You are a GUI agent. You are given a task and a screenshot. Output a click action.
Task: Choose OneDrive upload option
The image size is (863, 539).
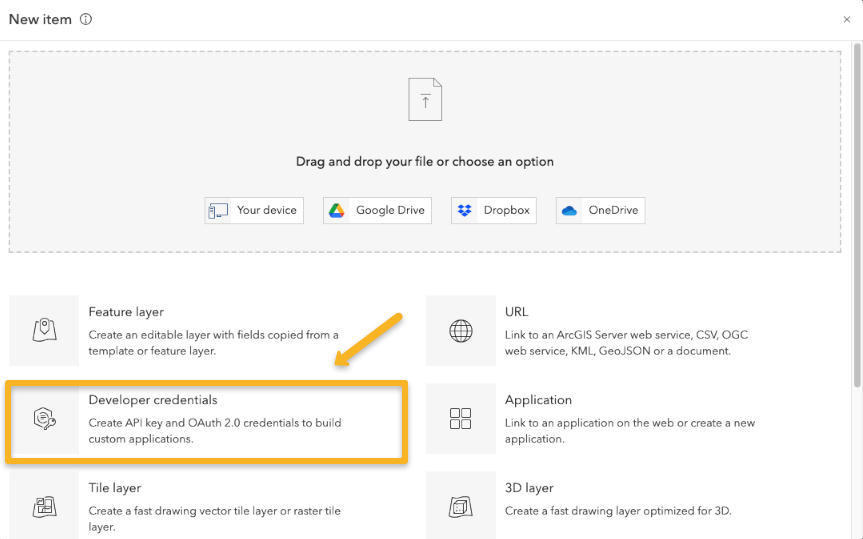click(600, 210)
